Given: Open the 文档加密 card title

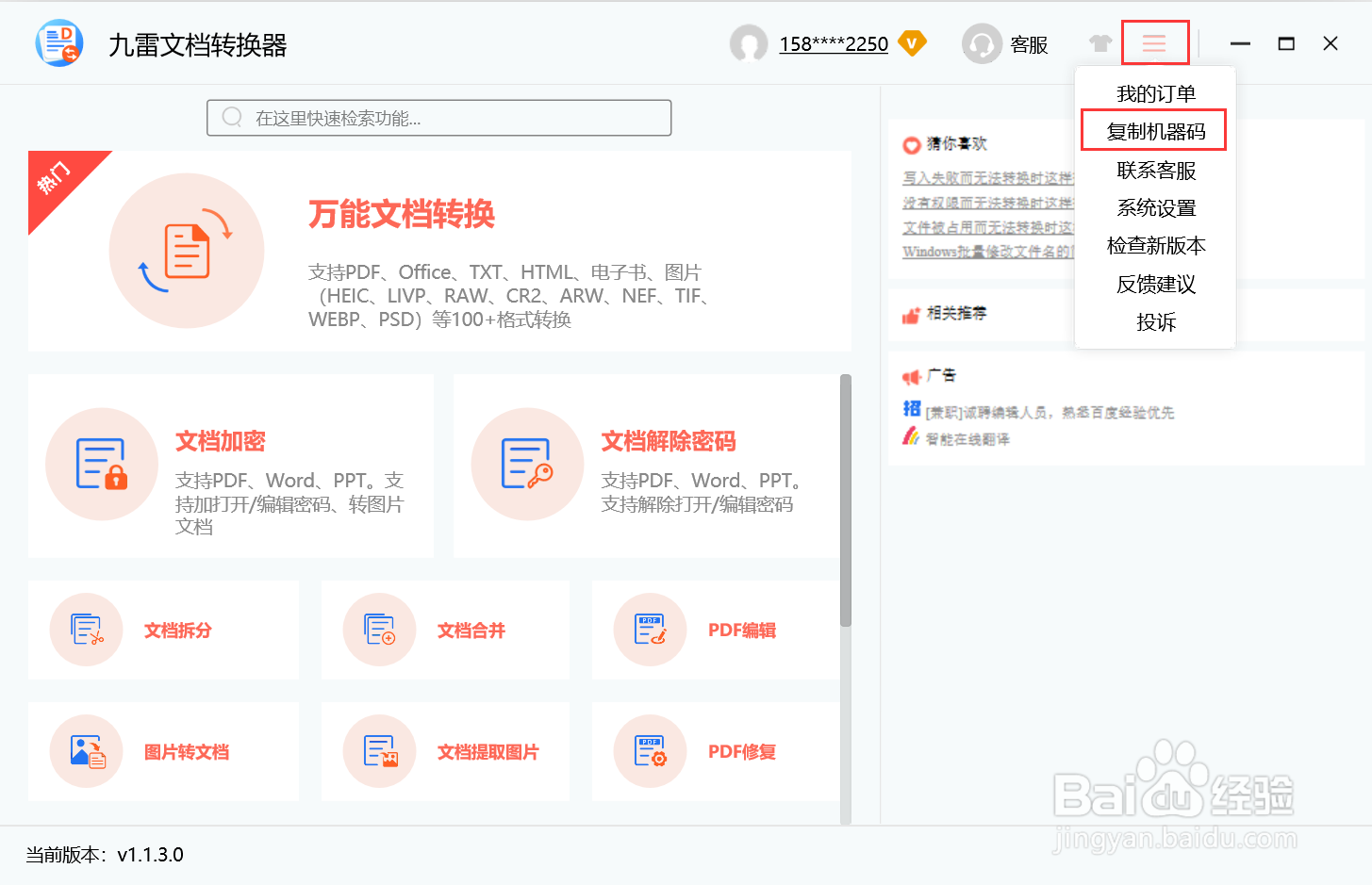Looking at the screenshot, I should click(221, 441).
